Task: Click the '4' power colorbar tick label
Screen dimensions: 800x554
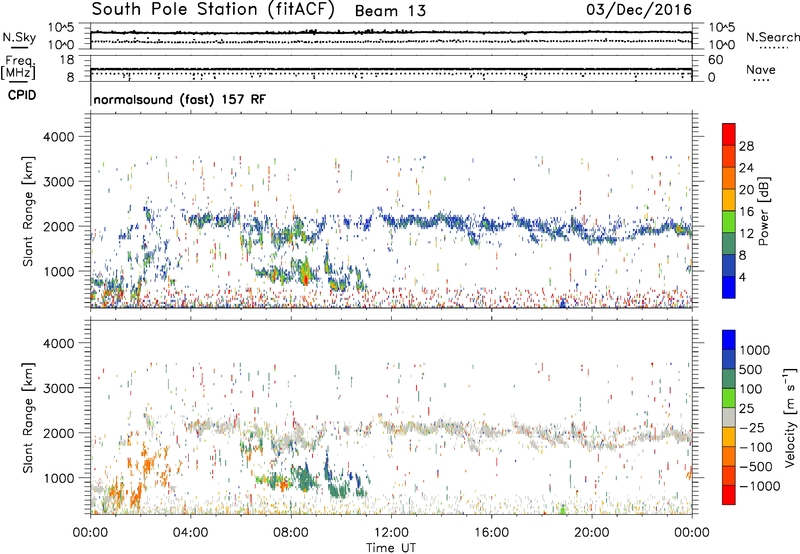Action: [743, 278]
